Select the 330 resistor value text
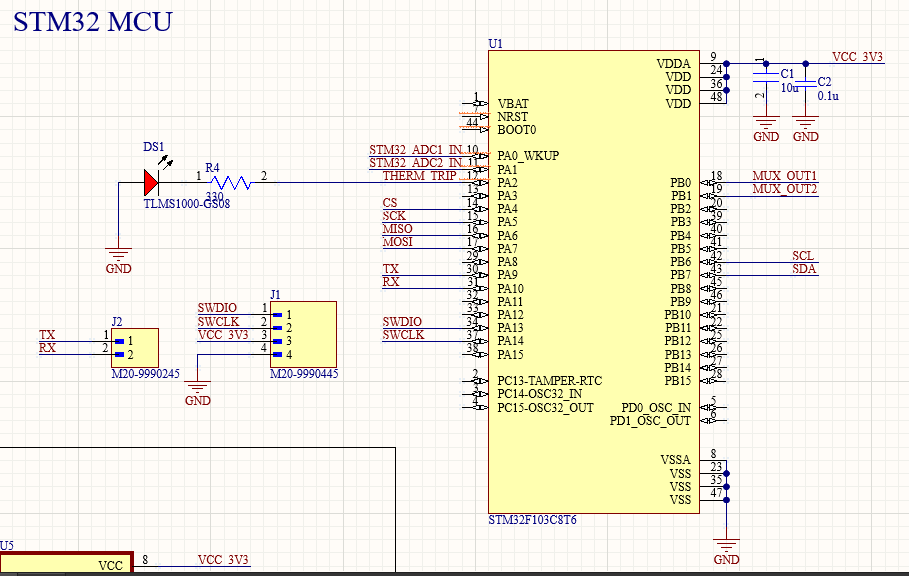 click(x=214, y=196)
